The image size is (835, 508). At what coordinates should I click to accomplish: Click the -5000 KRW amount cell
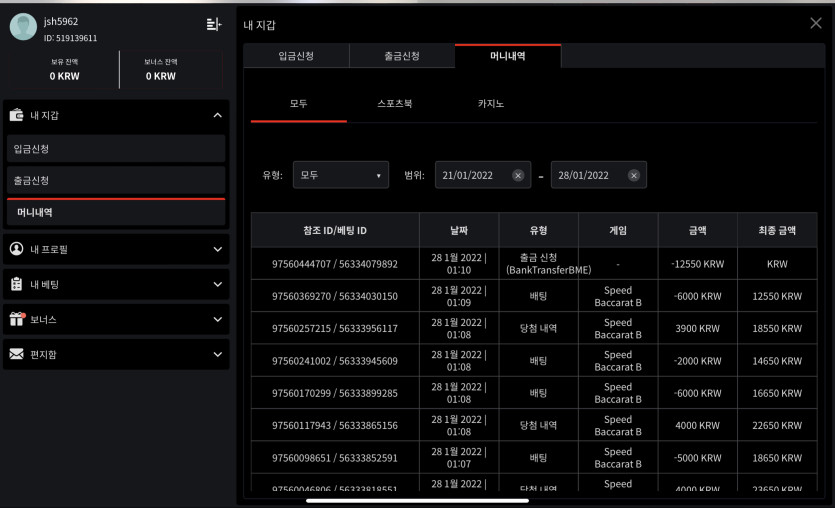698,458
